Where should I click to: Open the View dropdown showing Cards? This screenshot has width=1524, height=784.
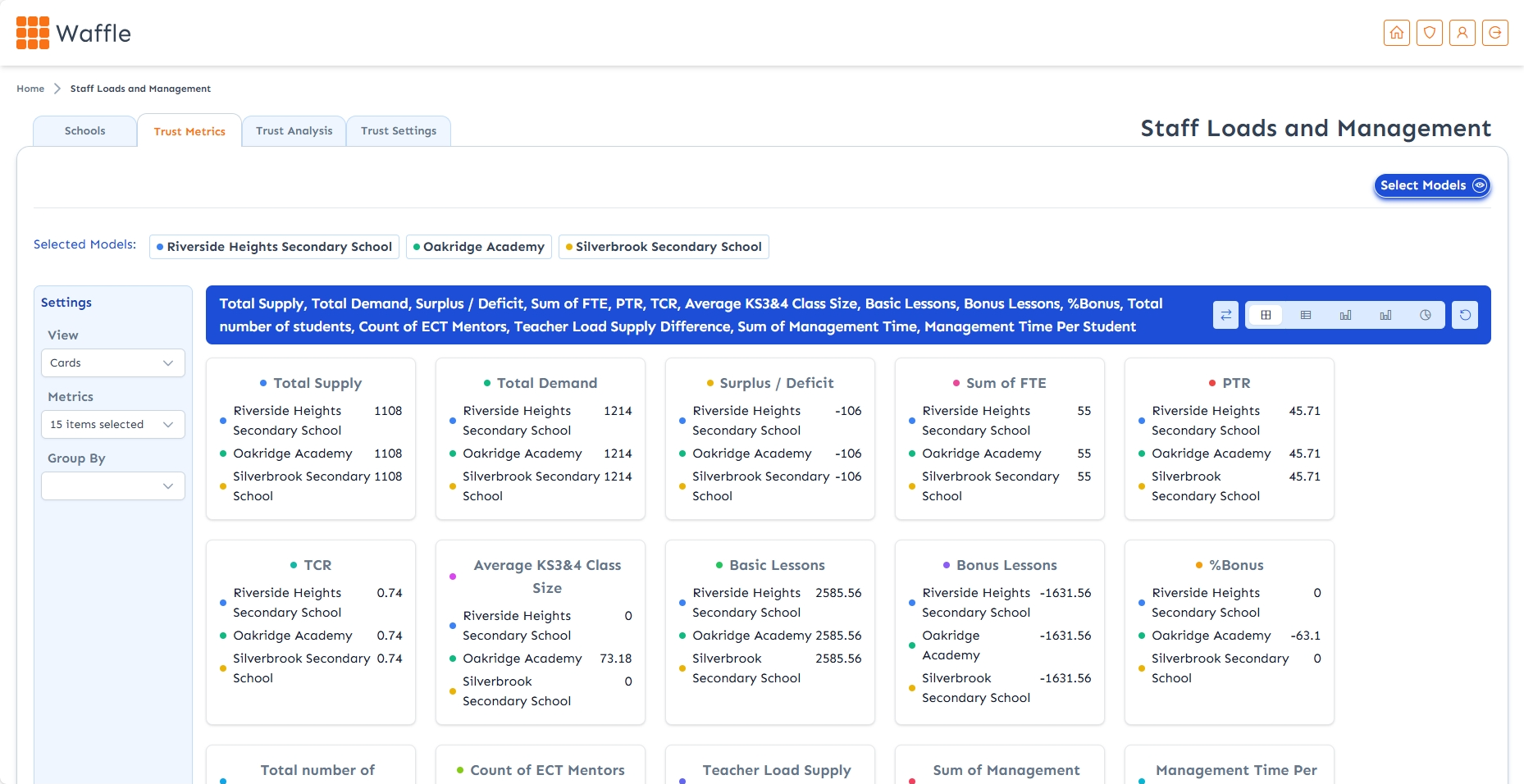click(113, 362)
